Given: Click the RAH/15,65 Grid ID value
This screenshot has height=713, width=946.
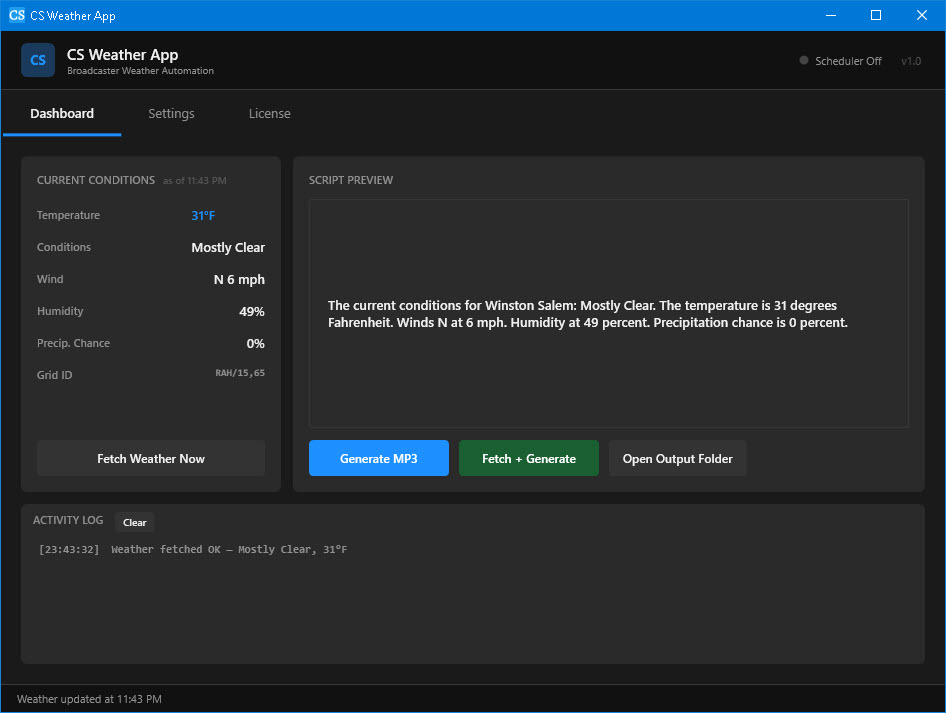Looking at the screenshot, I should tap(240, 373).
